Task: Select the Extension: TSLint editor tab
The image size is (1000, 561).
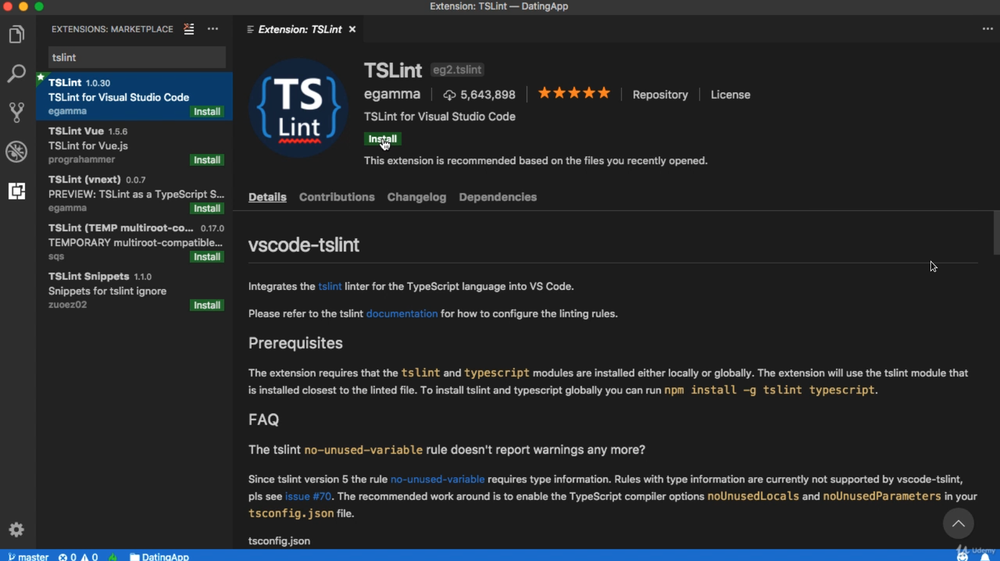Action: tap(300, 29)
